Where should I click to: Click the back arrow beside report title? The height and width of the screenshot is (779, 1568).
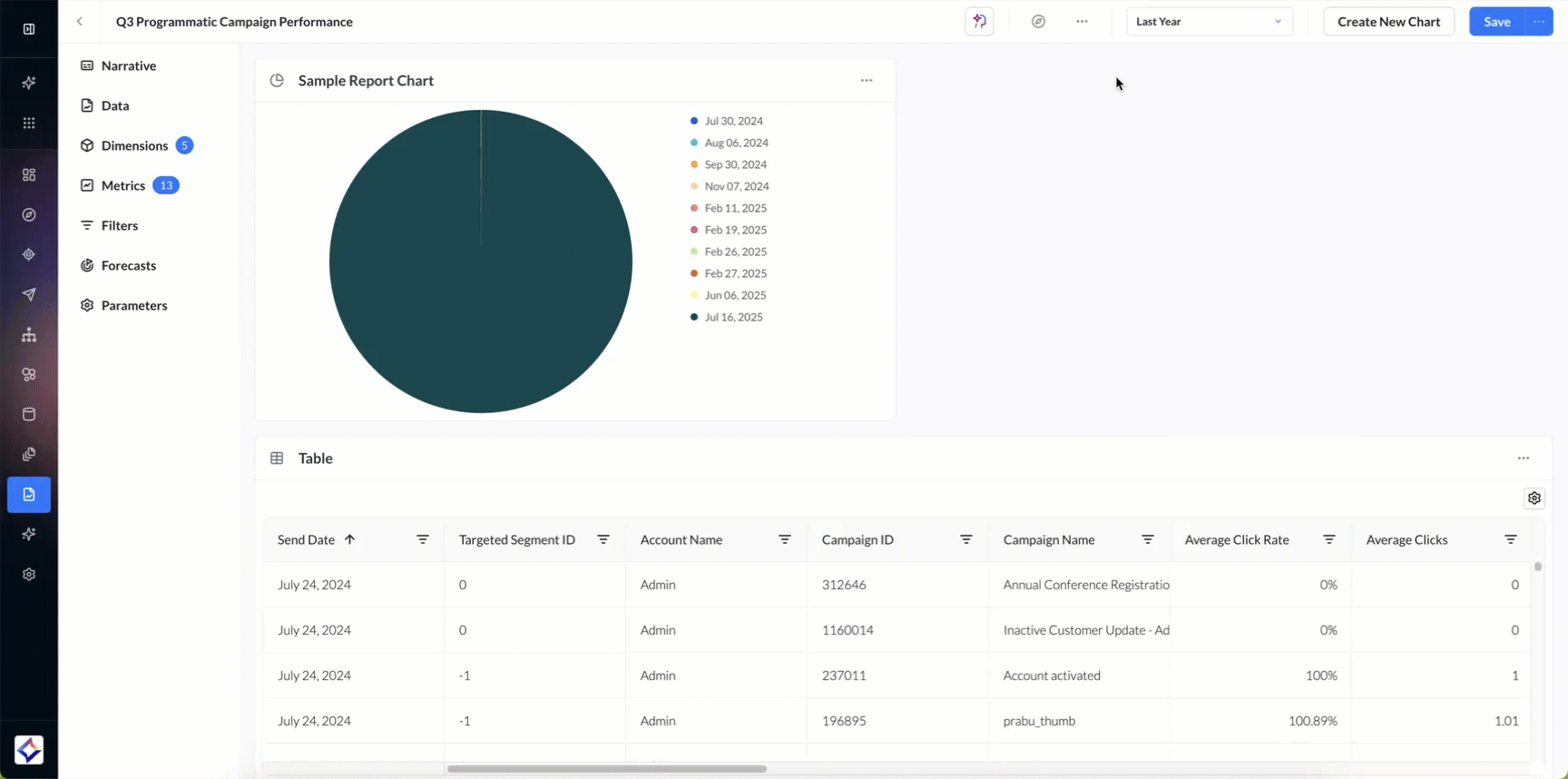tap(80, 22)
